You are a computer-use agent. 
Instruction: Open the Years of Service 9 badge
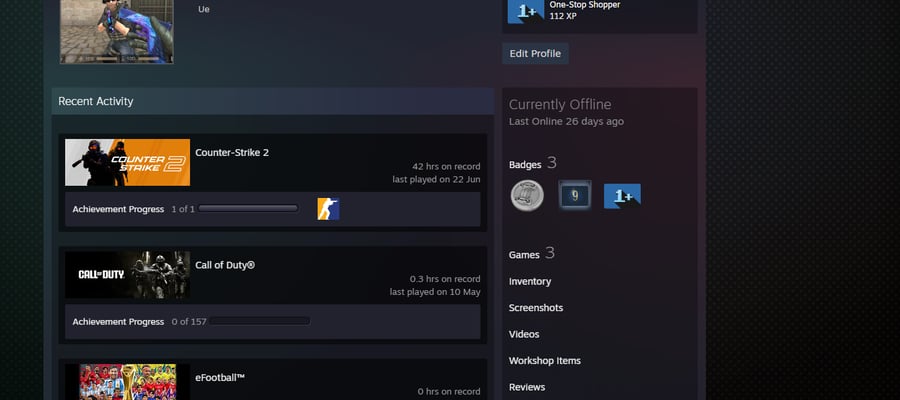click(575, 196)
